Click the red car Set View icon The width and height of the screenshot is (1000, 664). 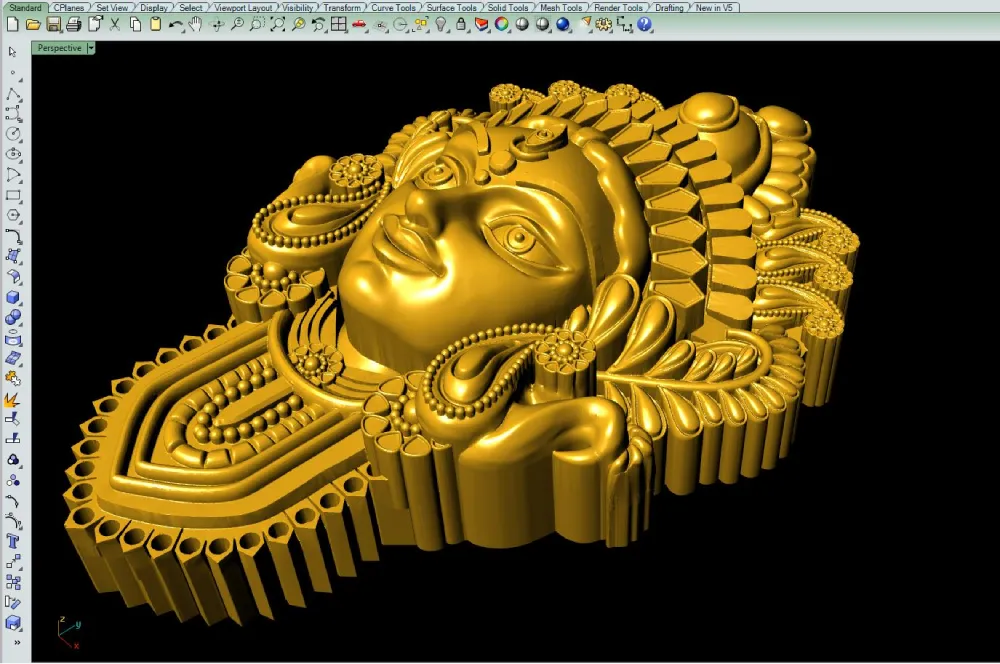point(359,25)
